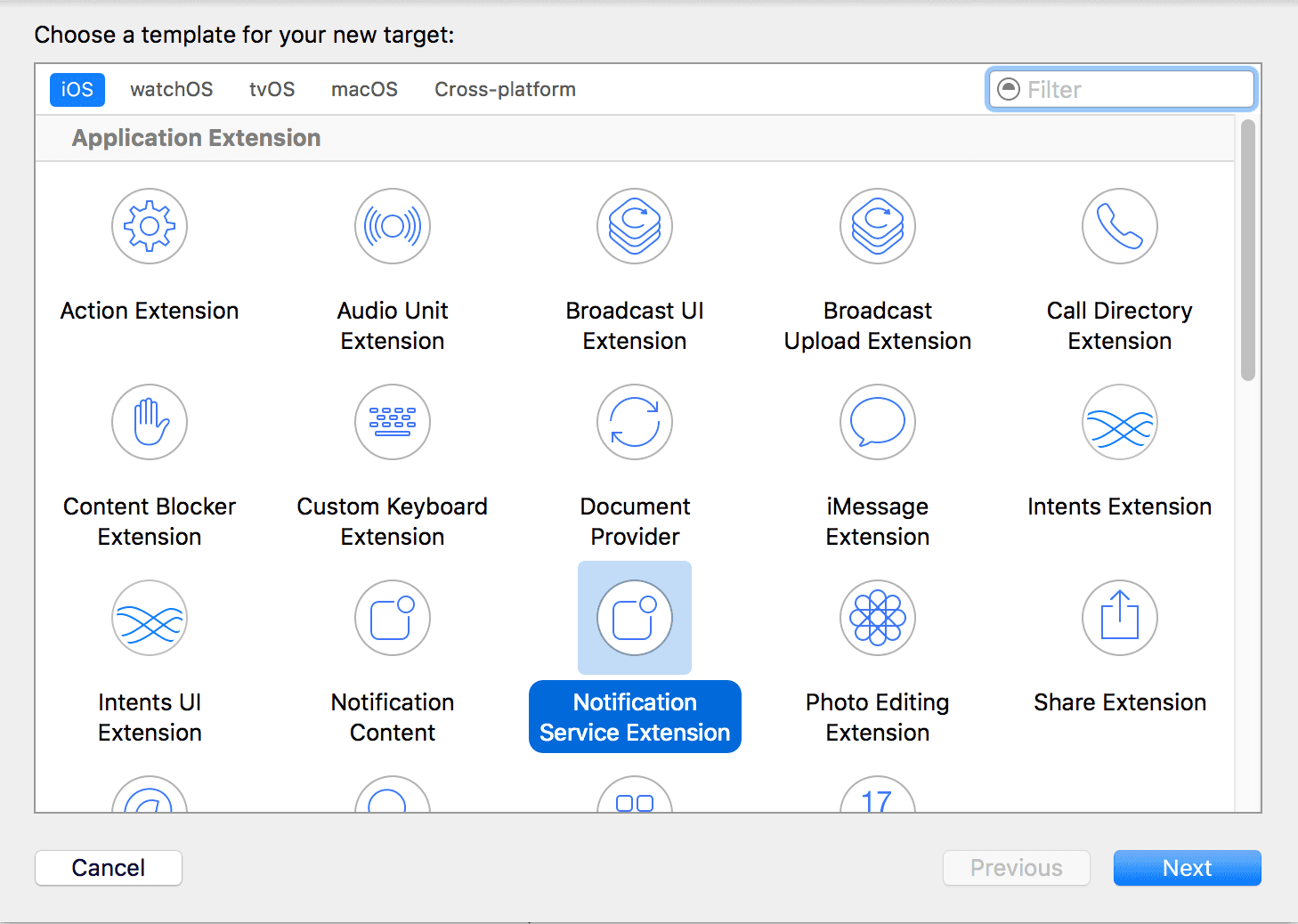Pick the Broadcast Upload Extension template
Image resolution: width=1298 pixels, height=924 pixels.
point(878,226)
